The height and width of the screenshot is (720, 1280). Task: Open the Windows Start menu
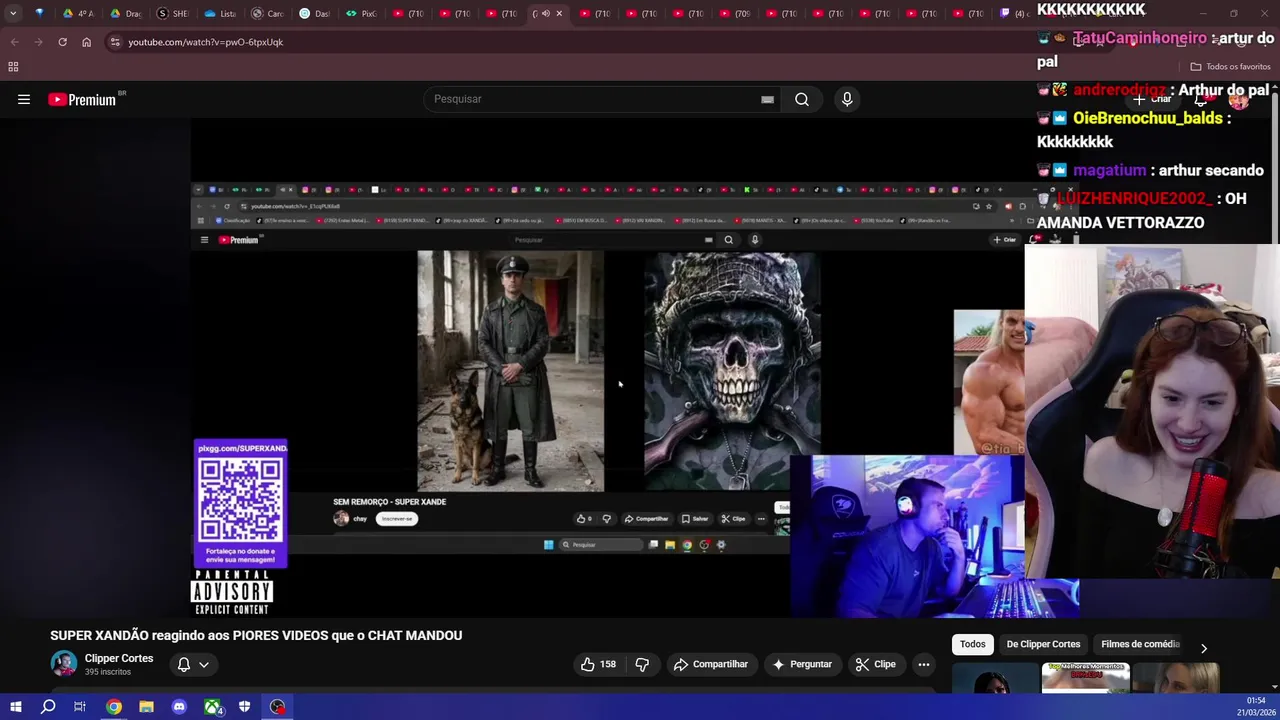[16, 707]
